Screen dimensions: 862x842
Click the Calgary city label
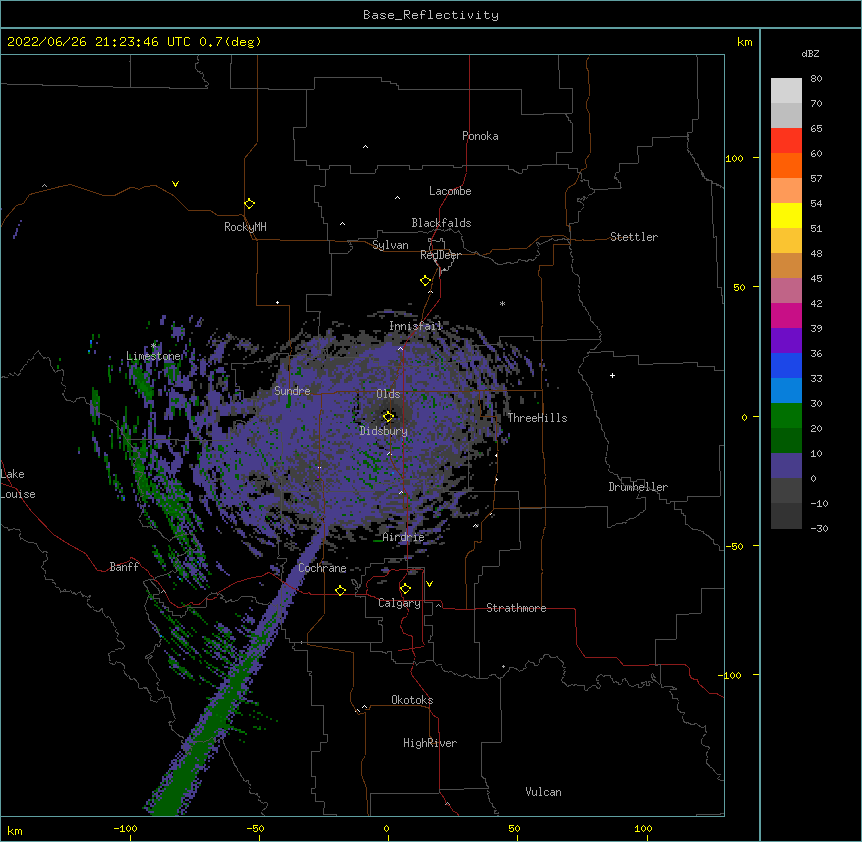click(x=399, y=603)
